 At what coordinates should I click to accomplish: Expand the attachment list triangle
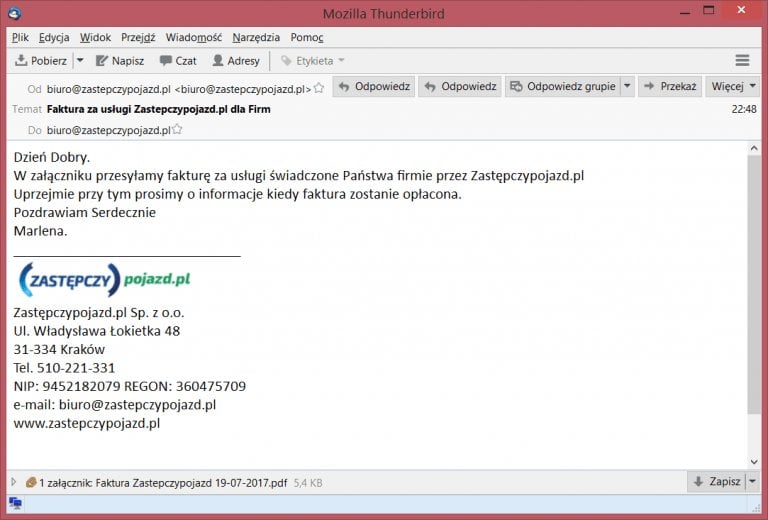(x=14, y=482)
